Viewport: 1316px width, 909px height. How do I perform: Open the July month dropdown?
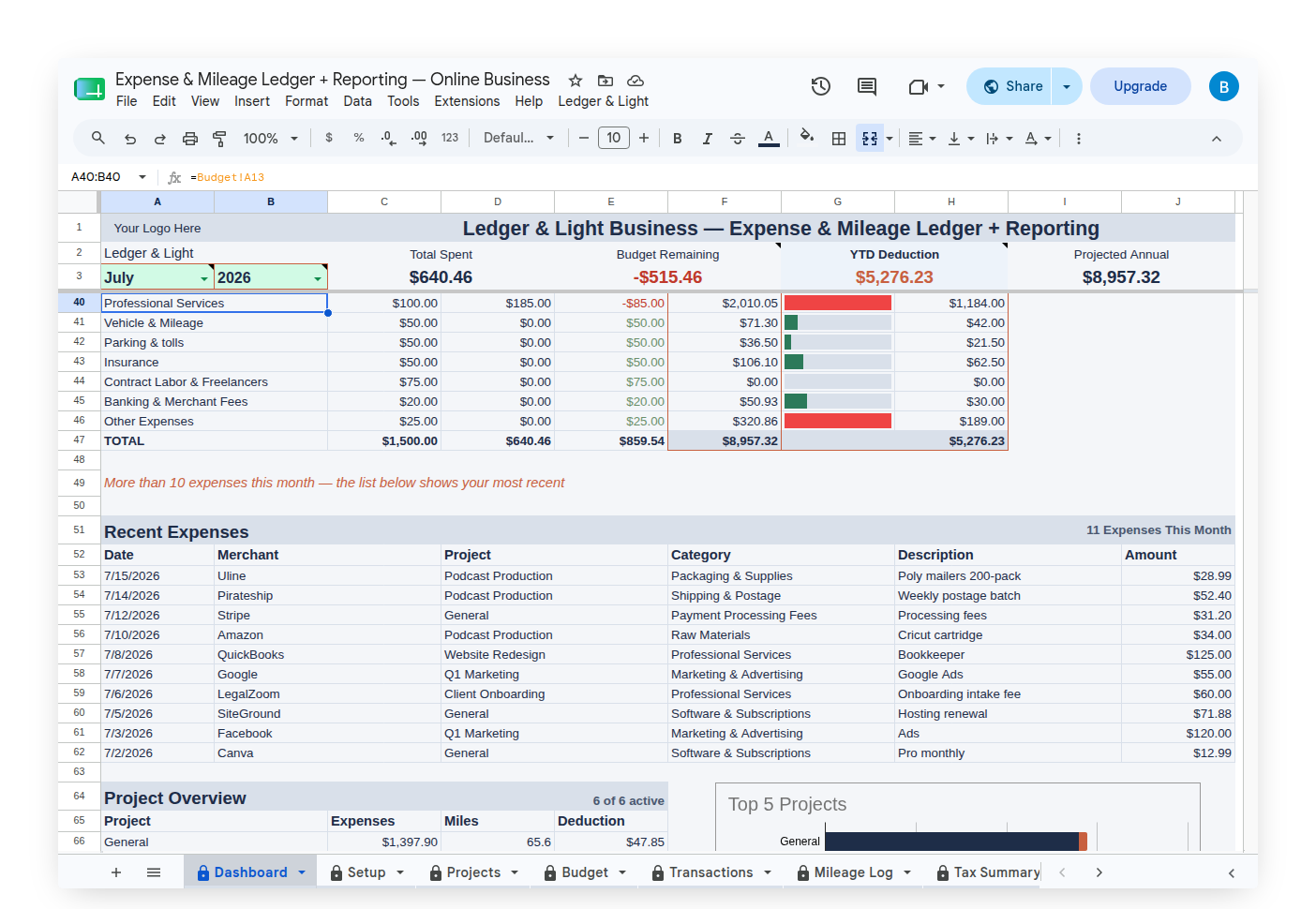click(x=204, y=278)
